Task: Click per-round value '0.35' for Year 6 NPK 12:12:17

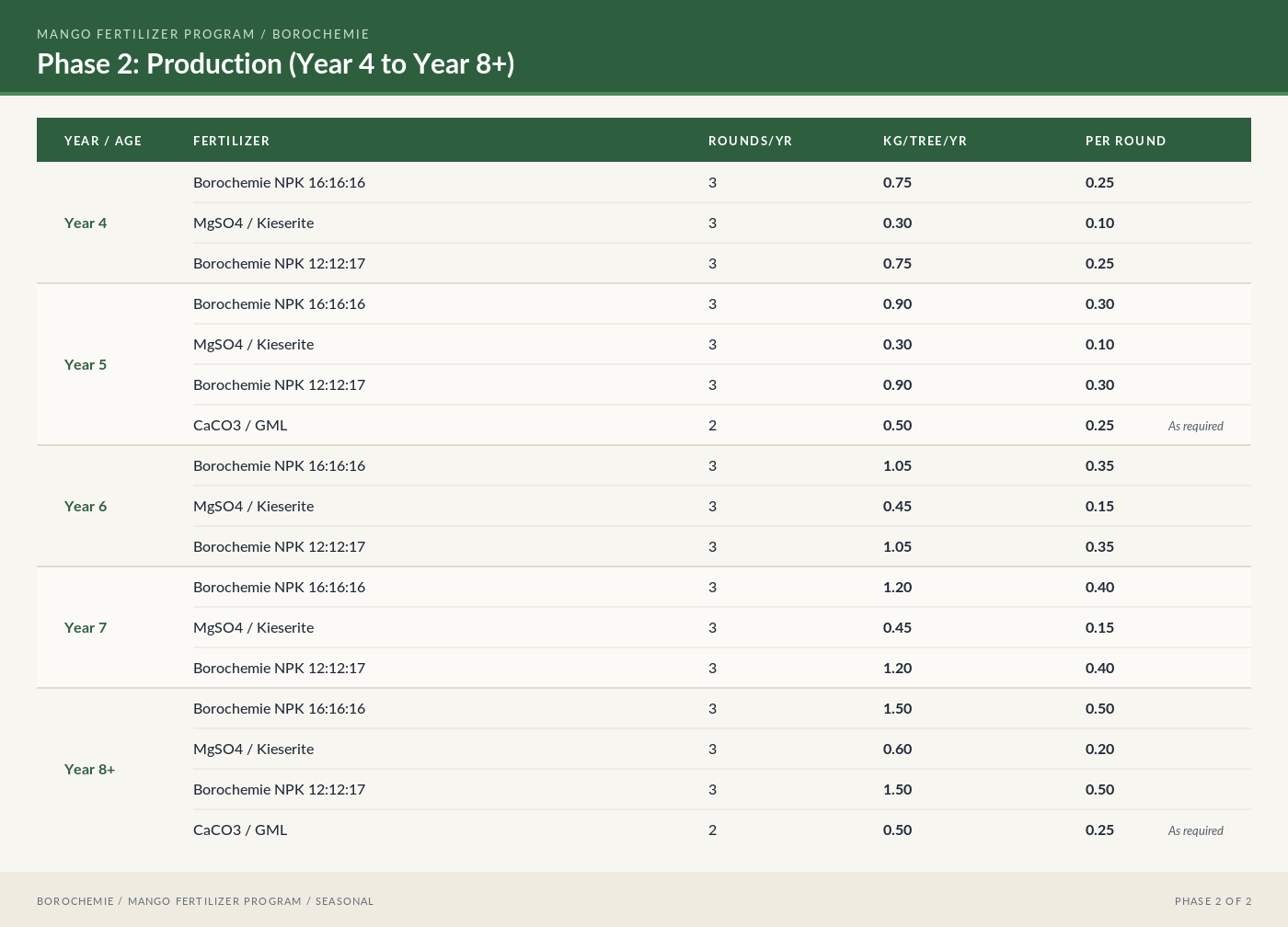Action: [x=1100, y=546]
